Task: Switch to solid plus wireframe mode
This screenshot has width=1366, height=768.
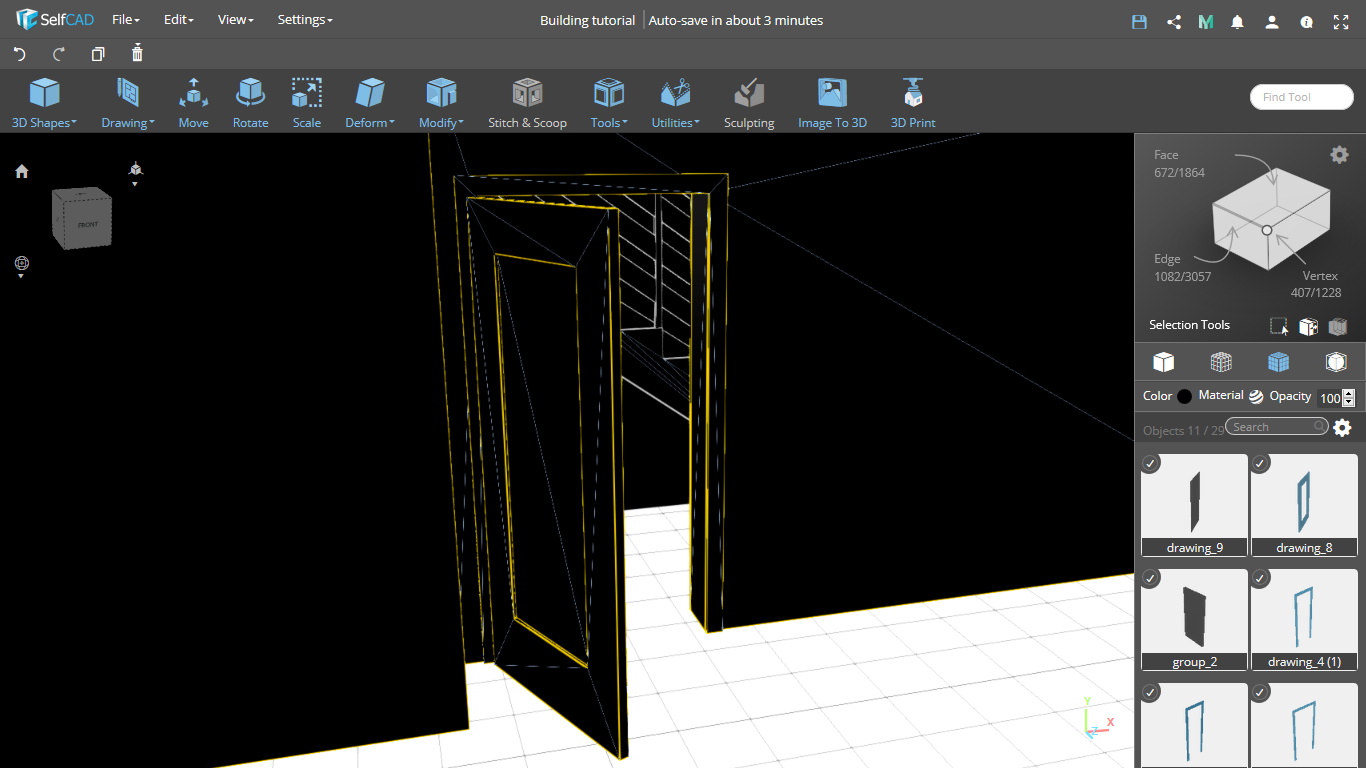Action: pyautogui.click(x=1278, y=362)
